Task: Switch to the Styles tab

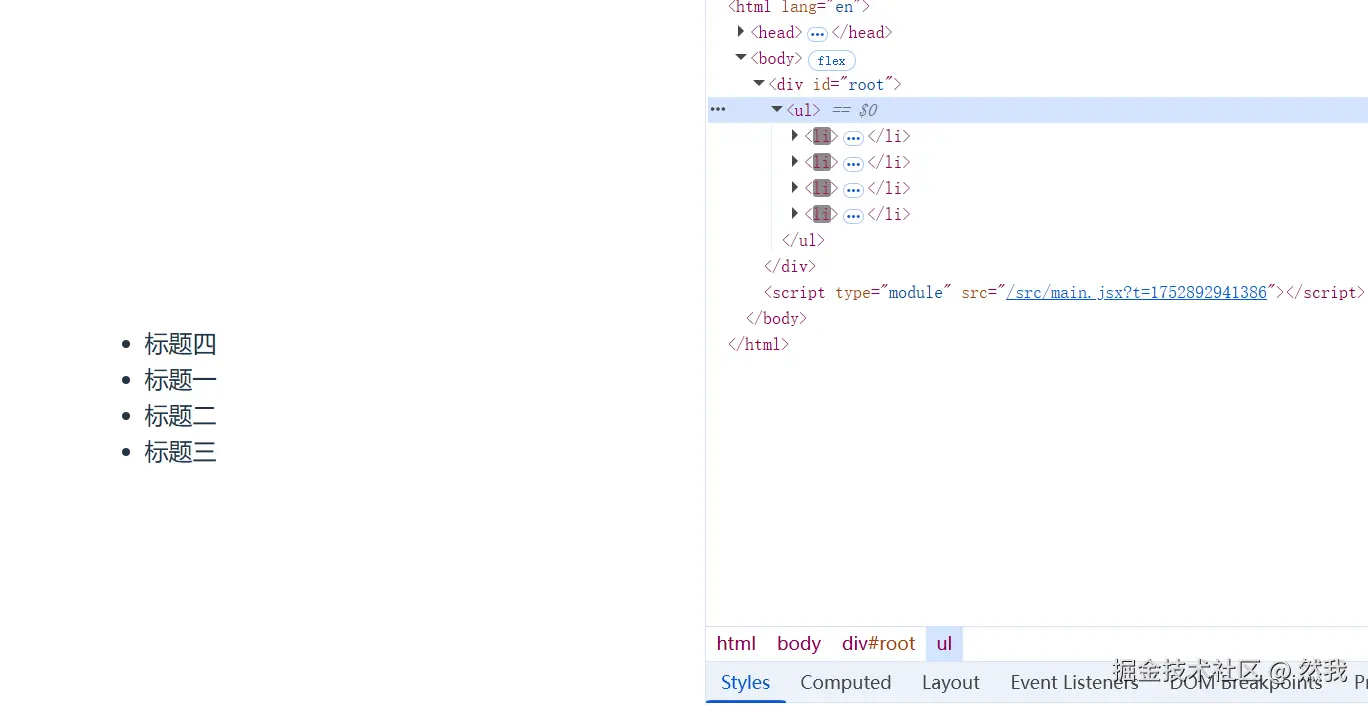Action: tap(746, 682)
